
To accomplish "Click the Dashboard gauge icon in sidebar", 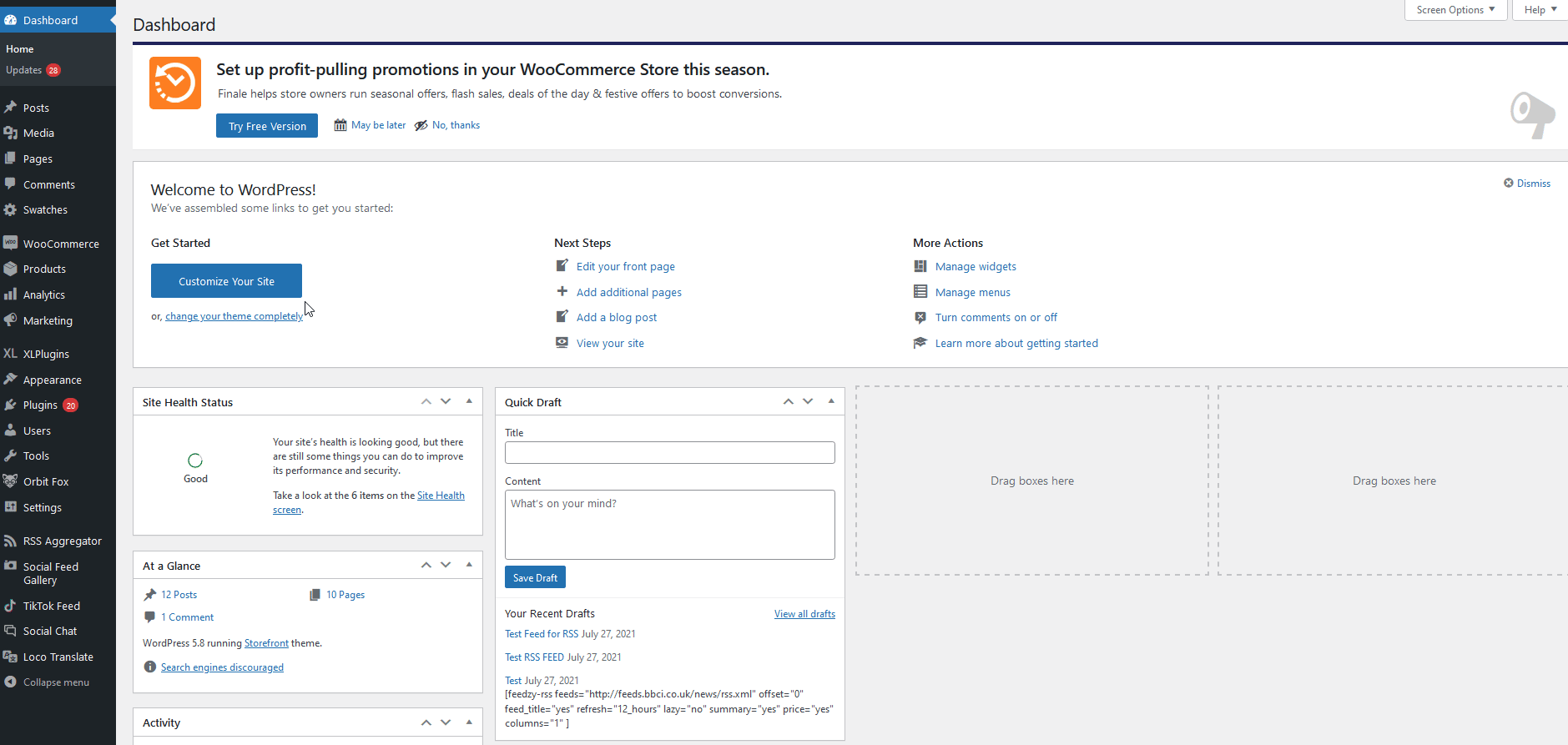I will 10,20.
